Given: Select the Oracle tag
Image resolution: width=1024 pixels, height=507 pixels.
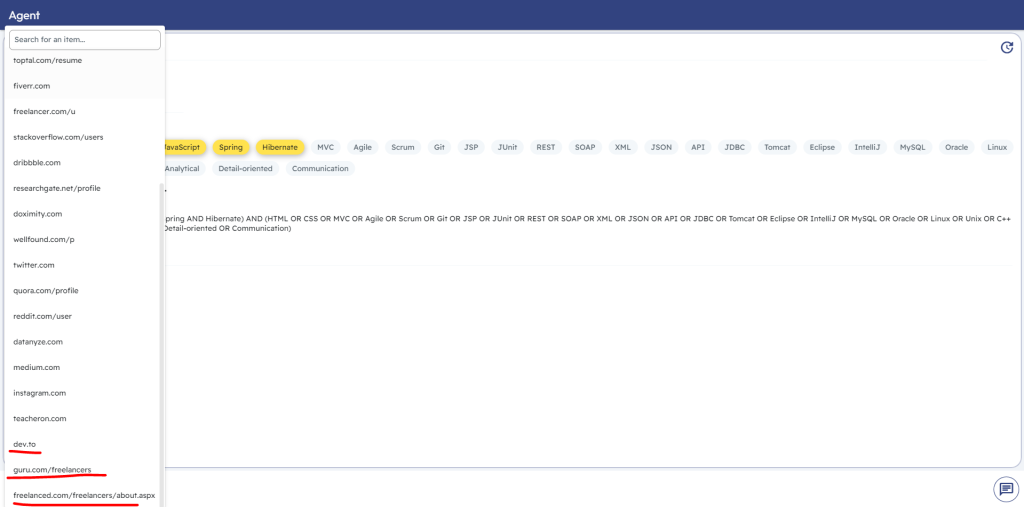Looking at the screenshot, I should (x=957, y=147).
